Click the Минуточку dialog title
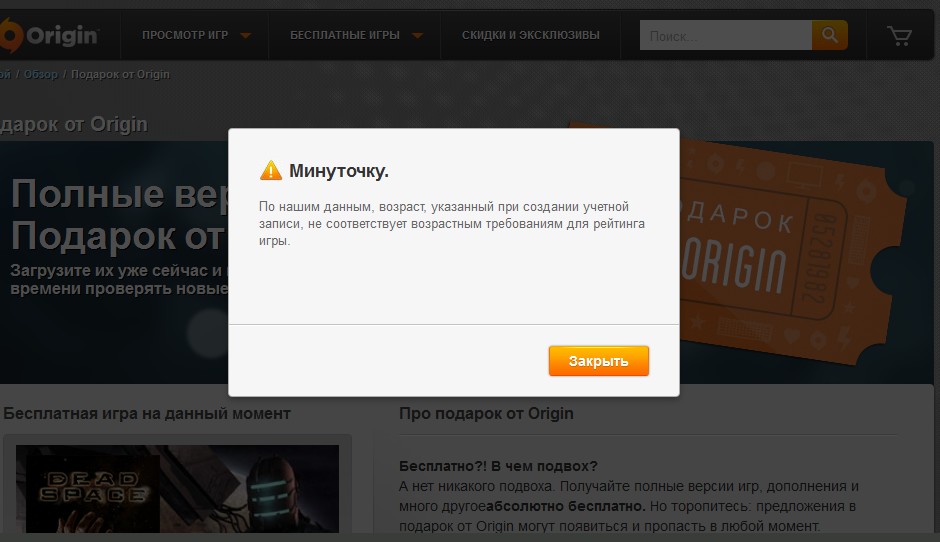 (x=338, y=171)
